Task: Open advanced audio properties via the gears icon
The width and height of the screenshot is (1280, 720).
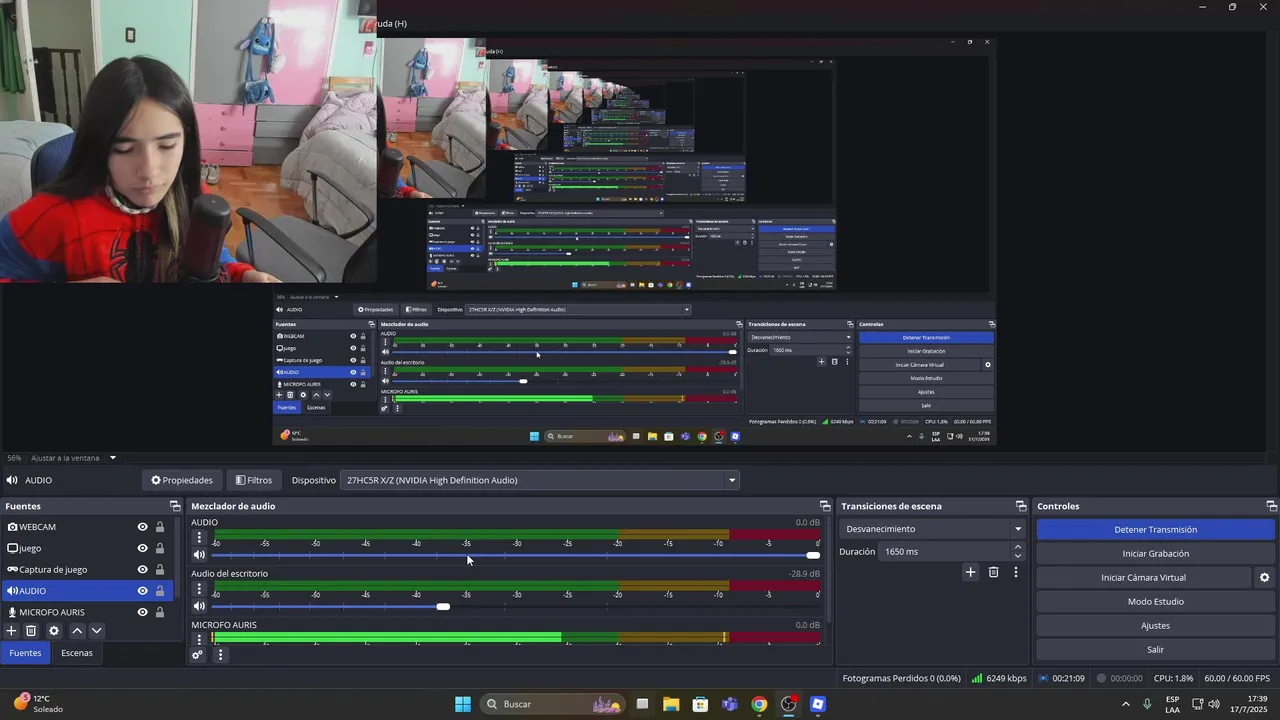Action: click(198, 655)
